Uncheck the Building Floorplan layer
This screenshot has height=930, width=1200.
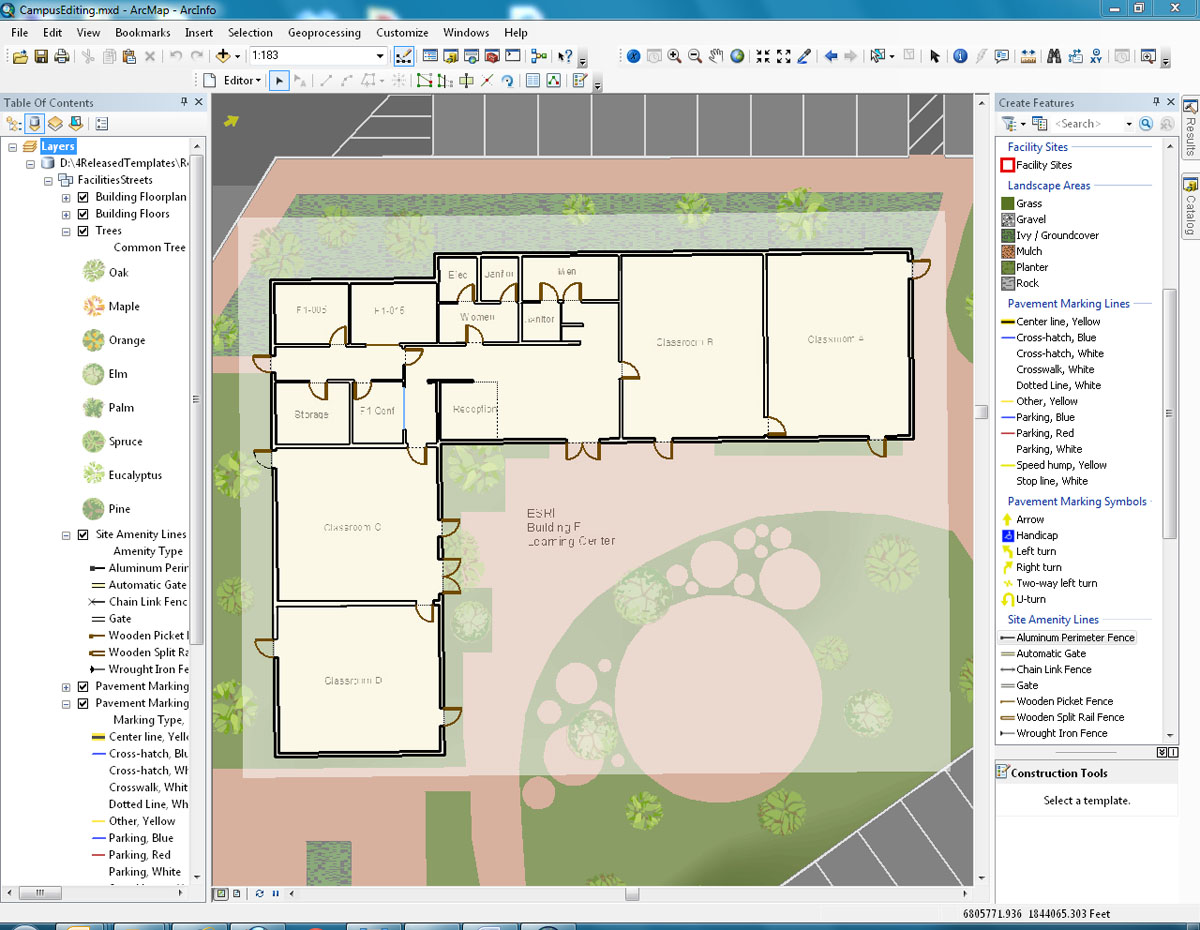pyautogui.click(x=83, y=197)
